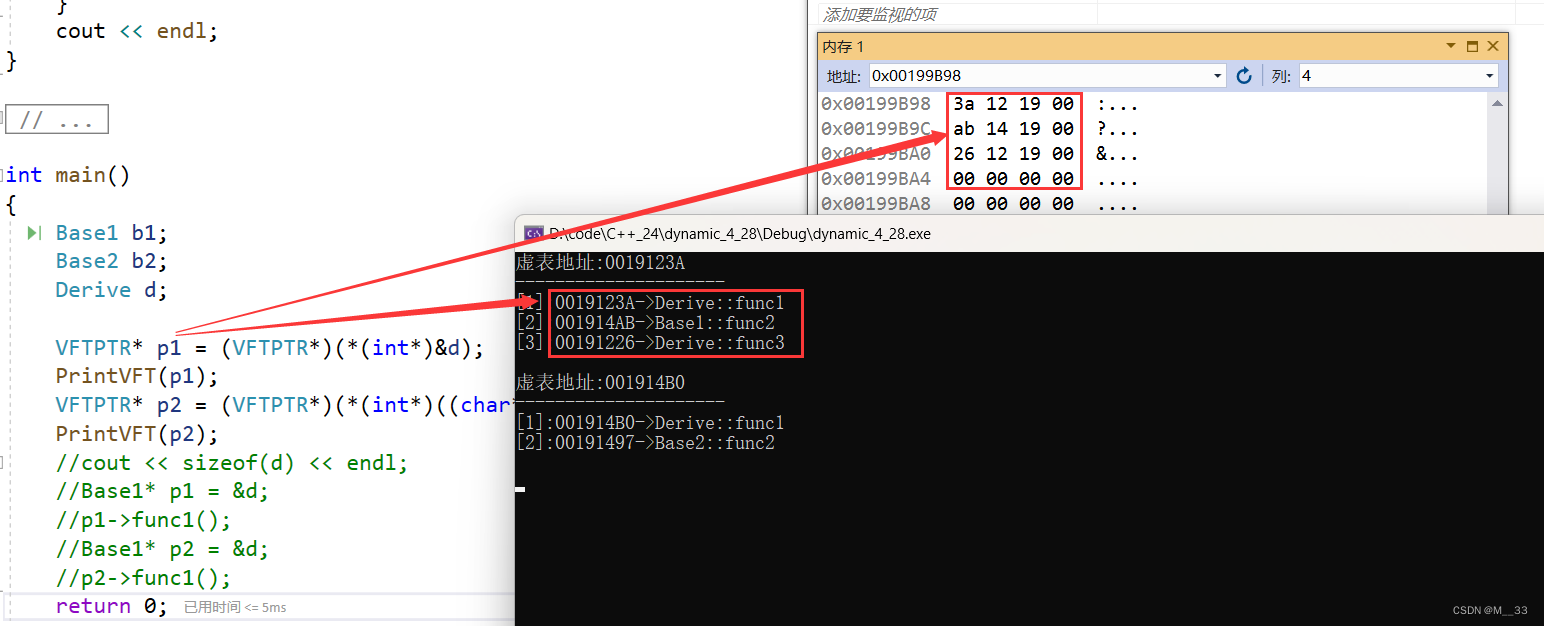Click the 'return 0;' statement
The width and height of the screenshot is (1544, 626).
112,607
